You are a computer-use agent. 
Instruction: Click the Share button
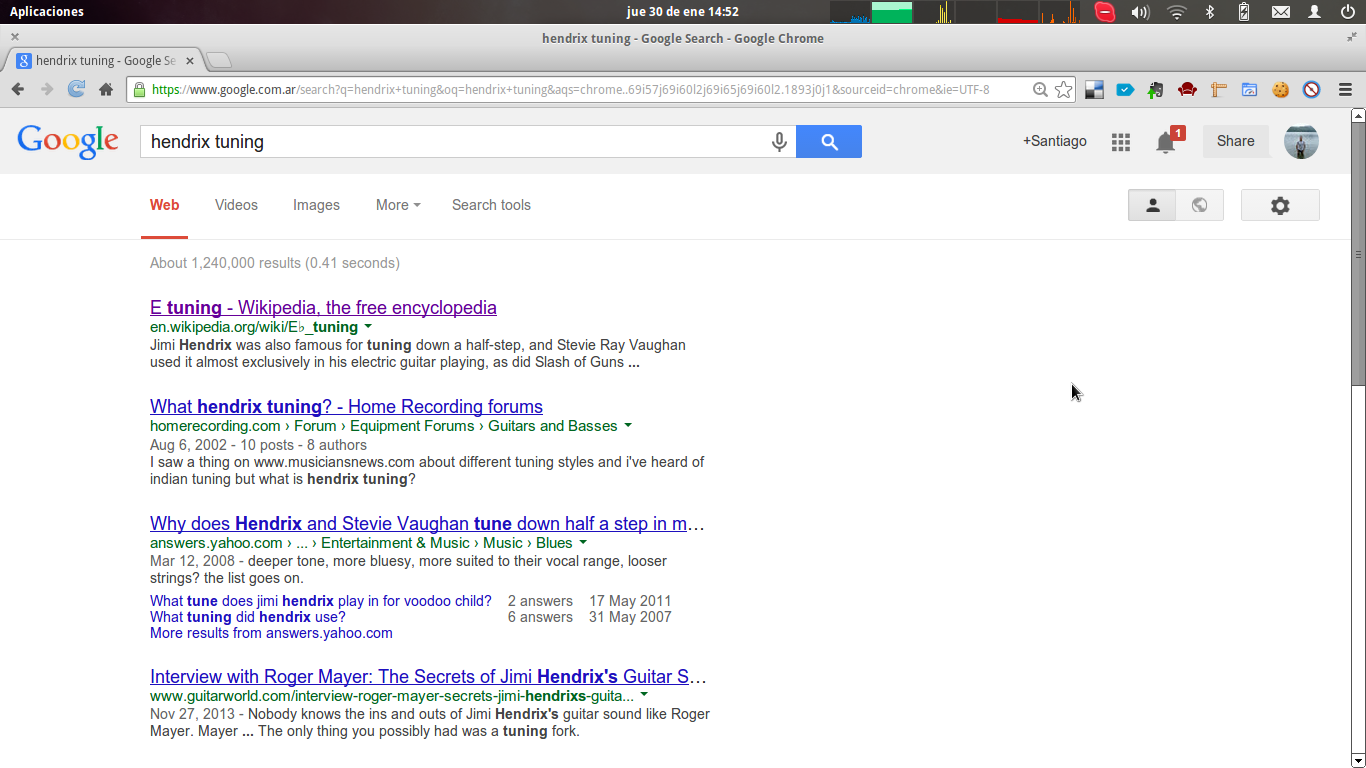[x=1235, y=141]
